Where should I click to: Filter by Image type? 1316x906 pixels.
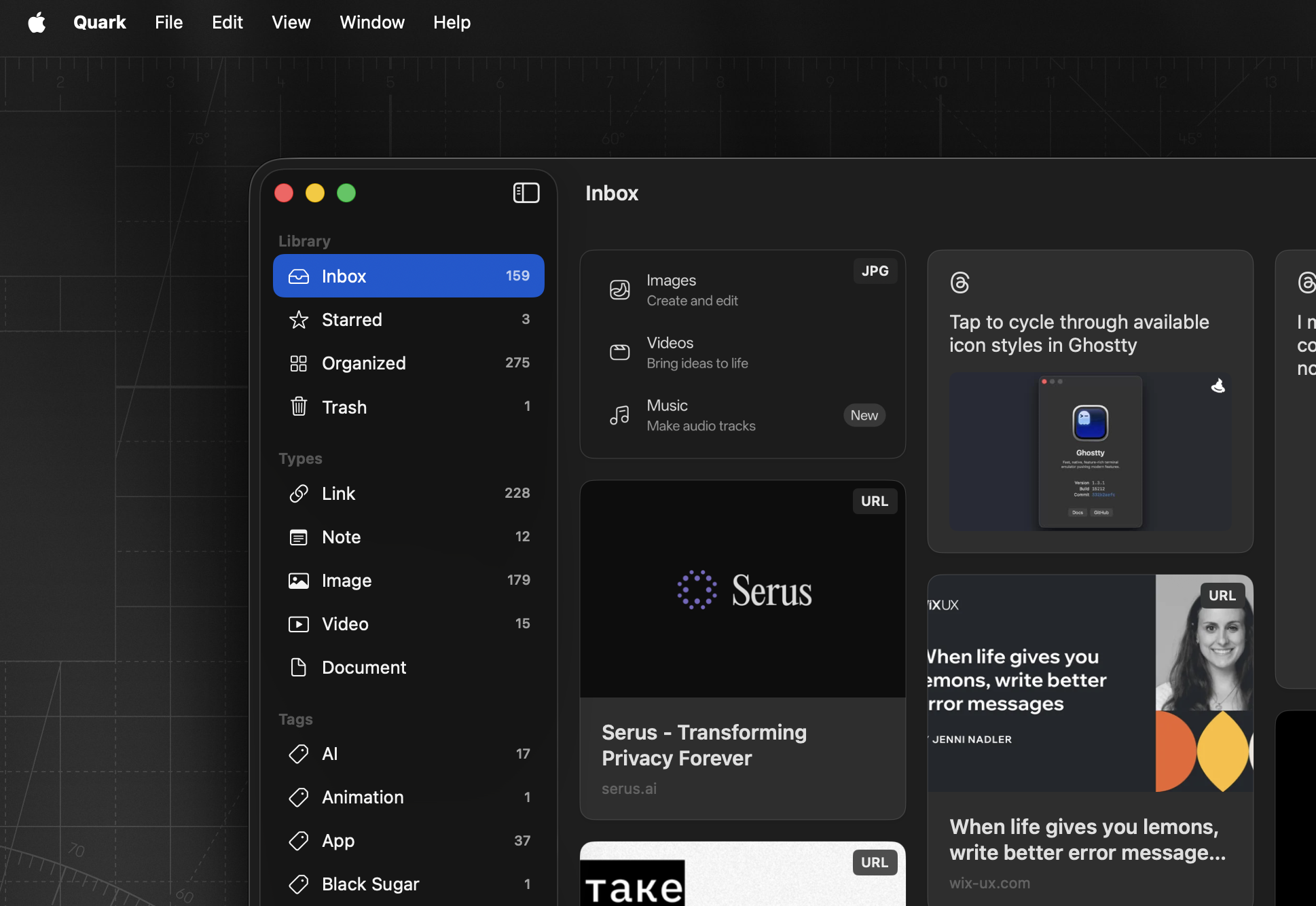(409, 580)
